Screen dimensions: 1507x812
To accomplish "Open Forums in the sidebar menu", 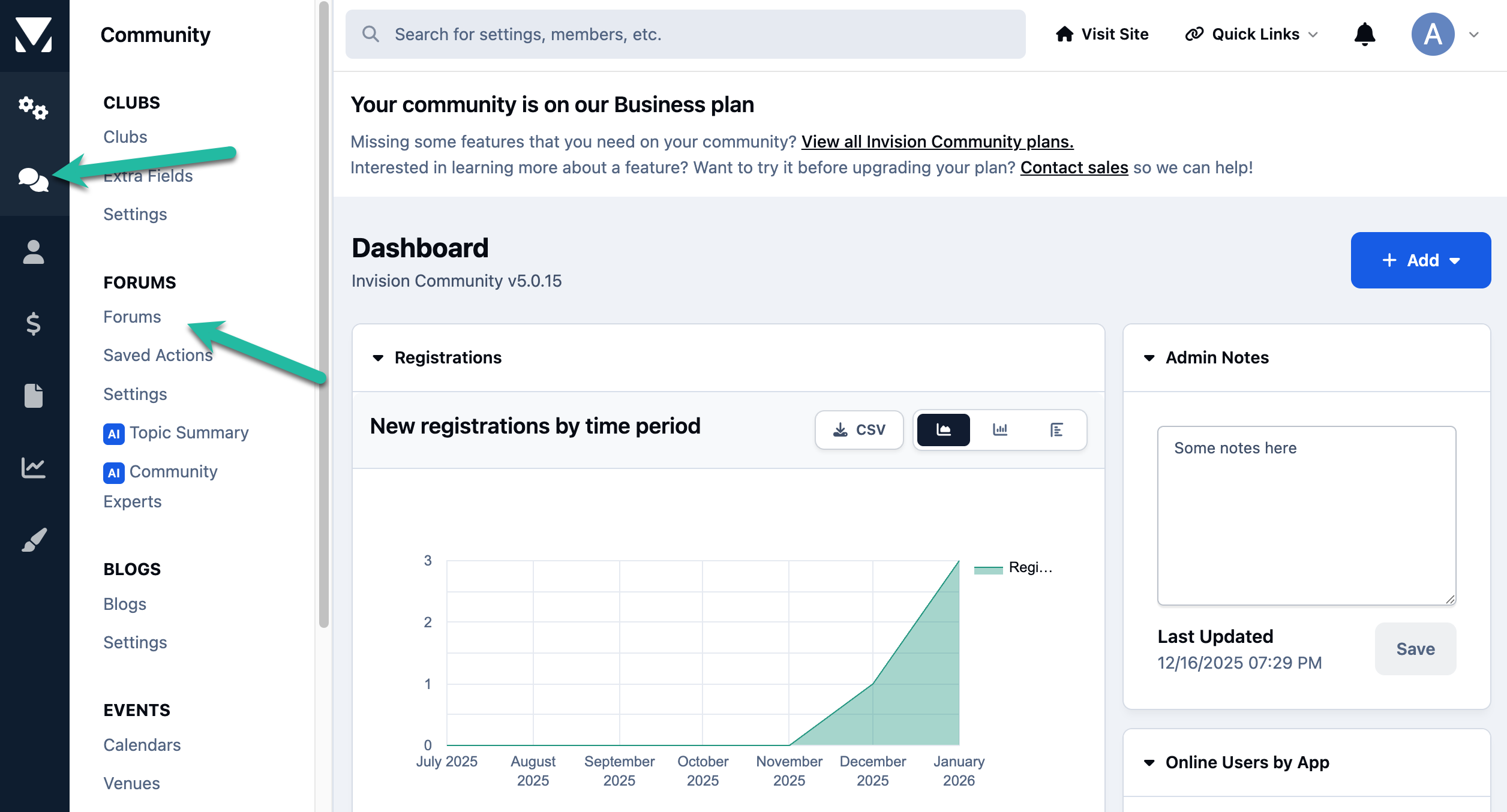I will [132, 317].
